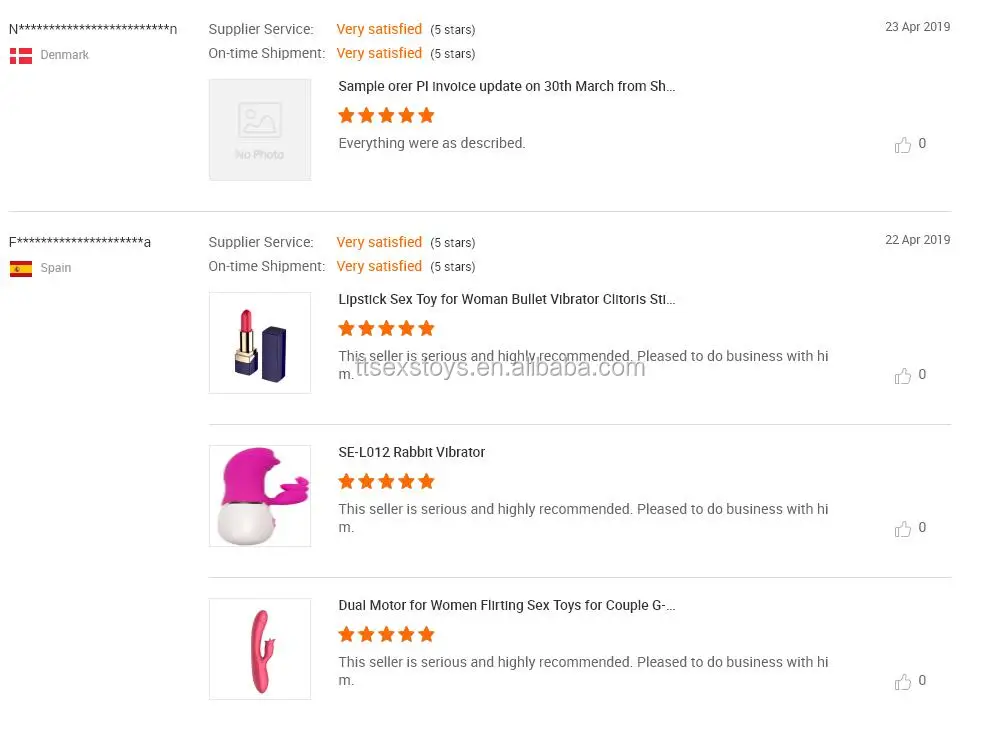999x736 pixels.
Task: Like the SE-L012 Rabbit review
Action: pos(903,529)
